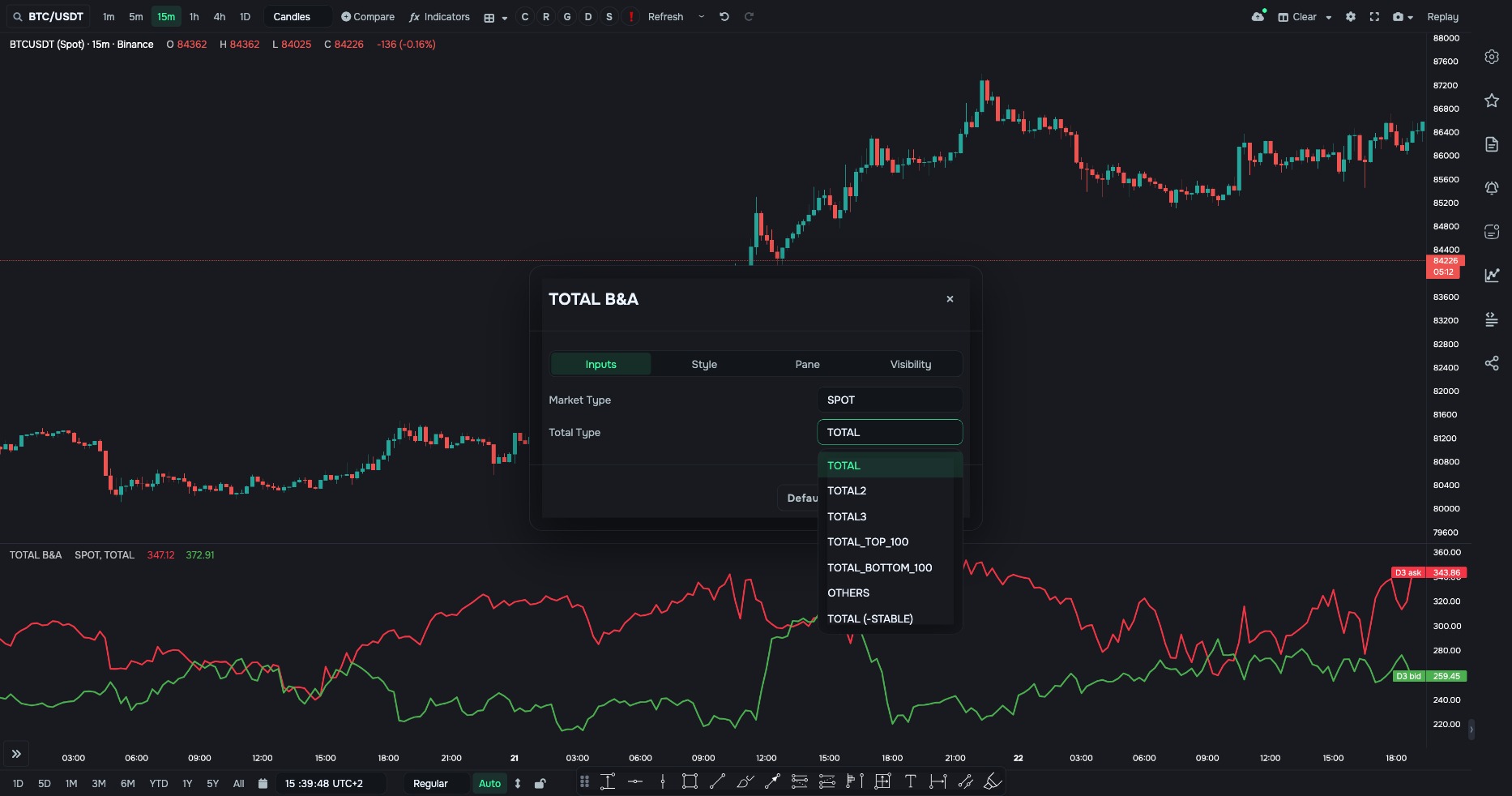The image size is (1512, 796).
Task: Switch to 5m timeframe
Action: tap(136, 16)
